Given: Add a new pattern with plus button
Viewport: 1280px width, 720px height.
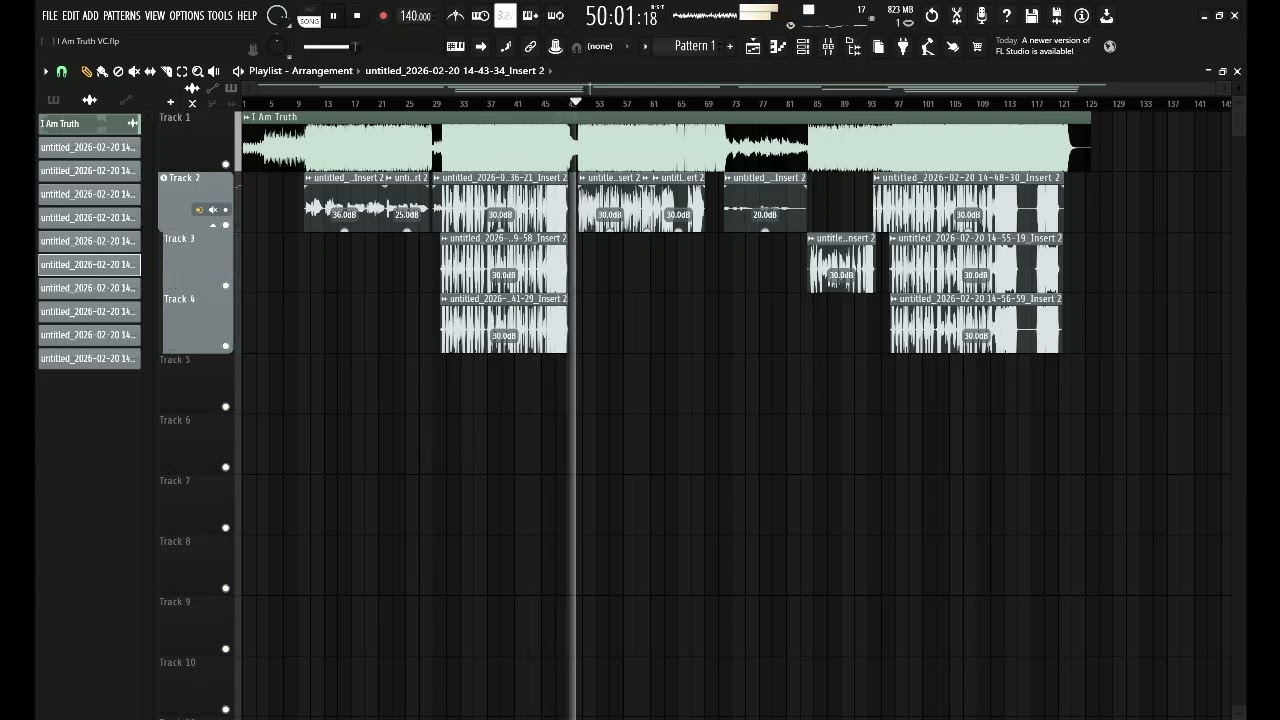Looking at the screenshot, I should pyautogui.click(x=730, y=47).
